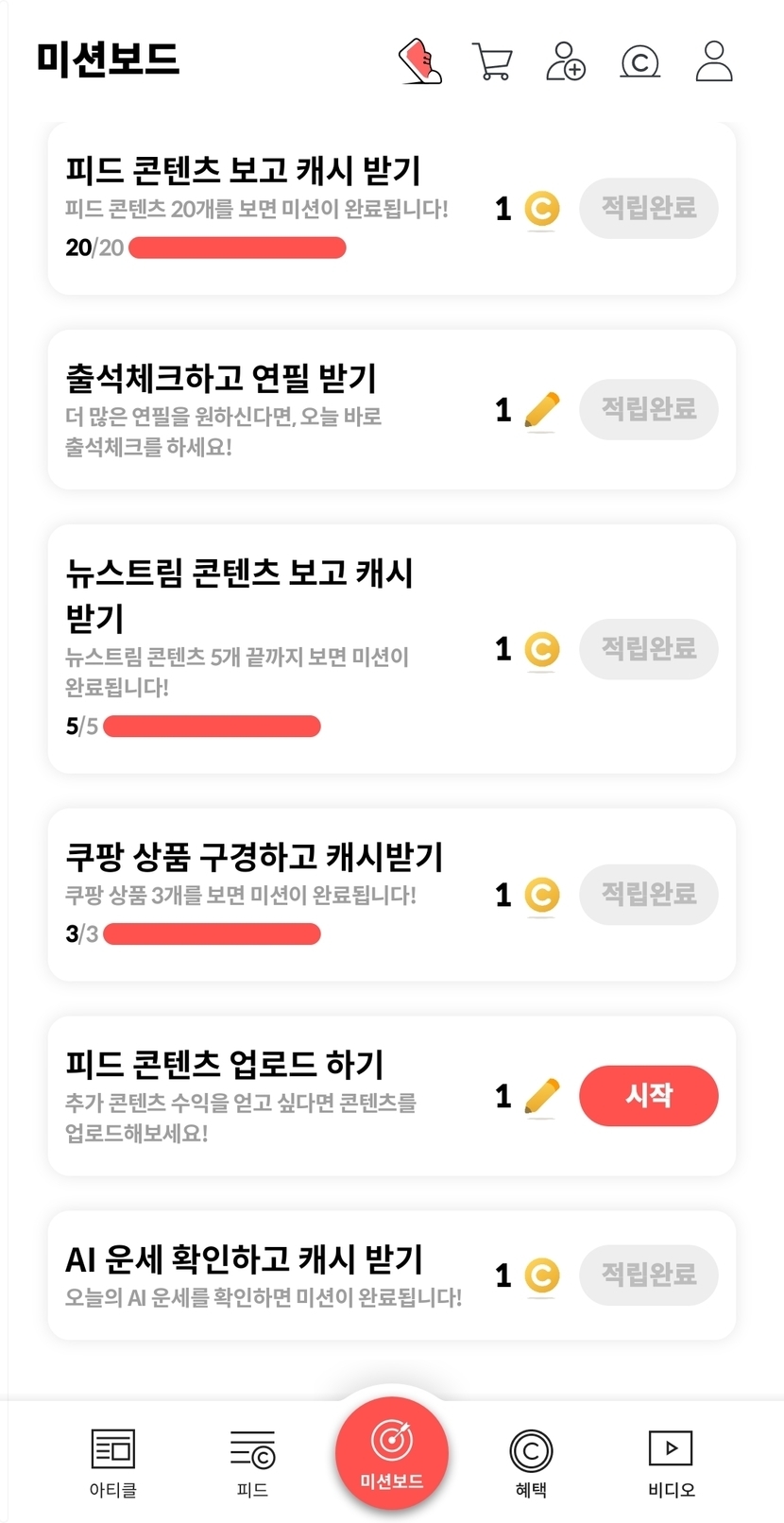Viewport: 784px width, 1523px height.
Task: Open the cash coin header icon
Action: [639, 62]
